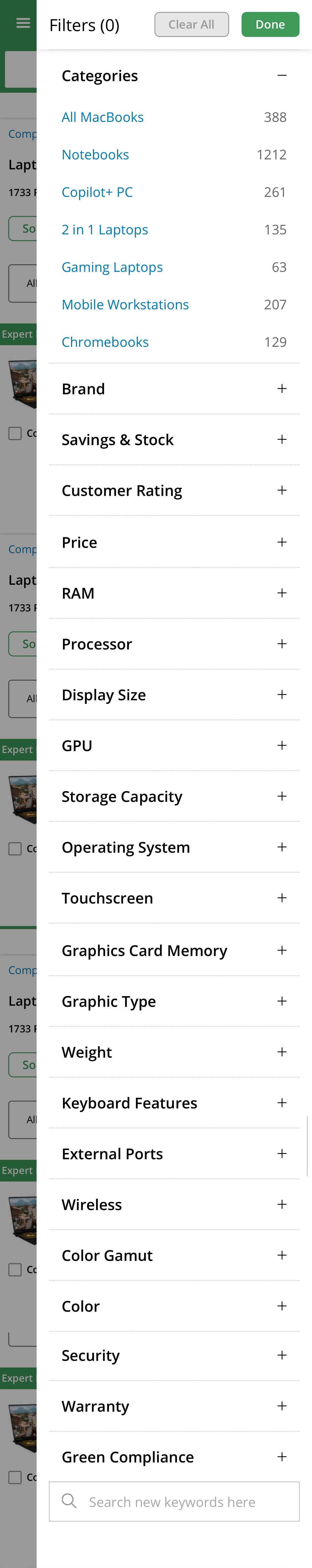Image resolution: width=312 pixels, height=1568 pixels.
Task: Open the Chromebooks category link
Action: point(105,342)
